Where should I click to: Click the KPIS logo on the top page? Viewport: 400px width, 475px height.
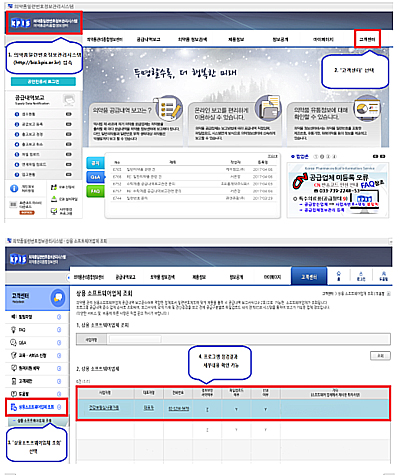(x=44, y=23)
